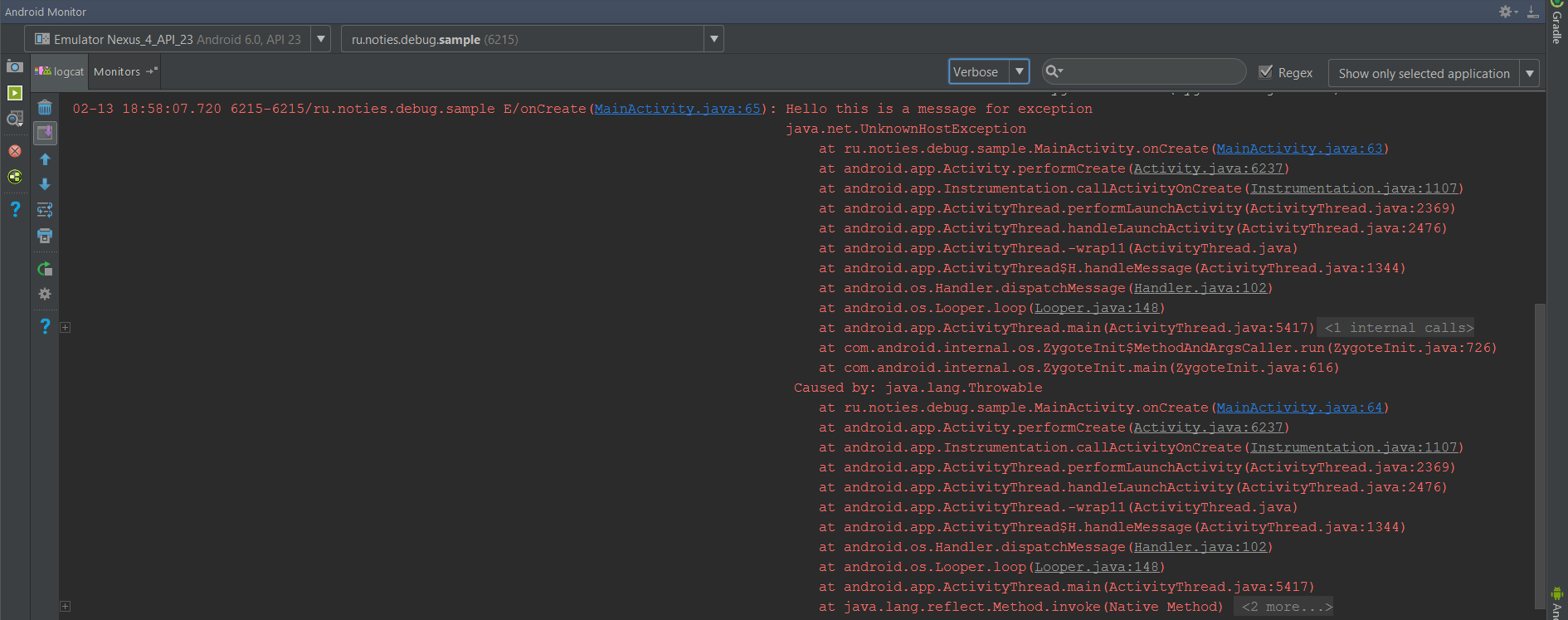Restart logcat with green circular arrow icon
This screenshot has height=620, width=1568.
click(x=45, y=269)
